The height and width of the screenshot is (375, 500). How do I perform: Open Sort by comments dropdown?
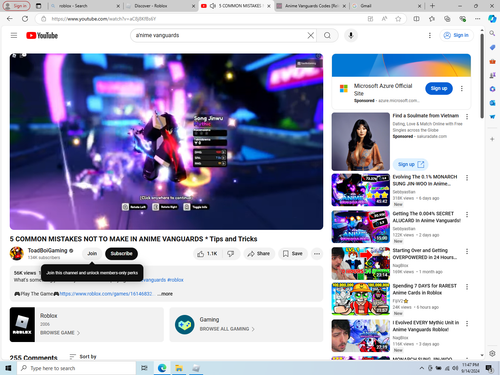click(x=83, y=357)
